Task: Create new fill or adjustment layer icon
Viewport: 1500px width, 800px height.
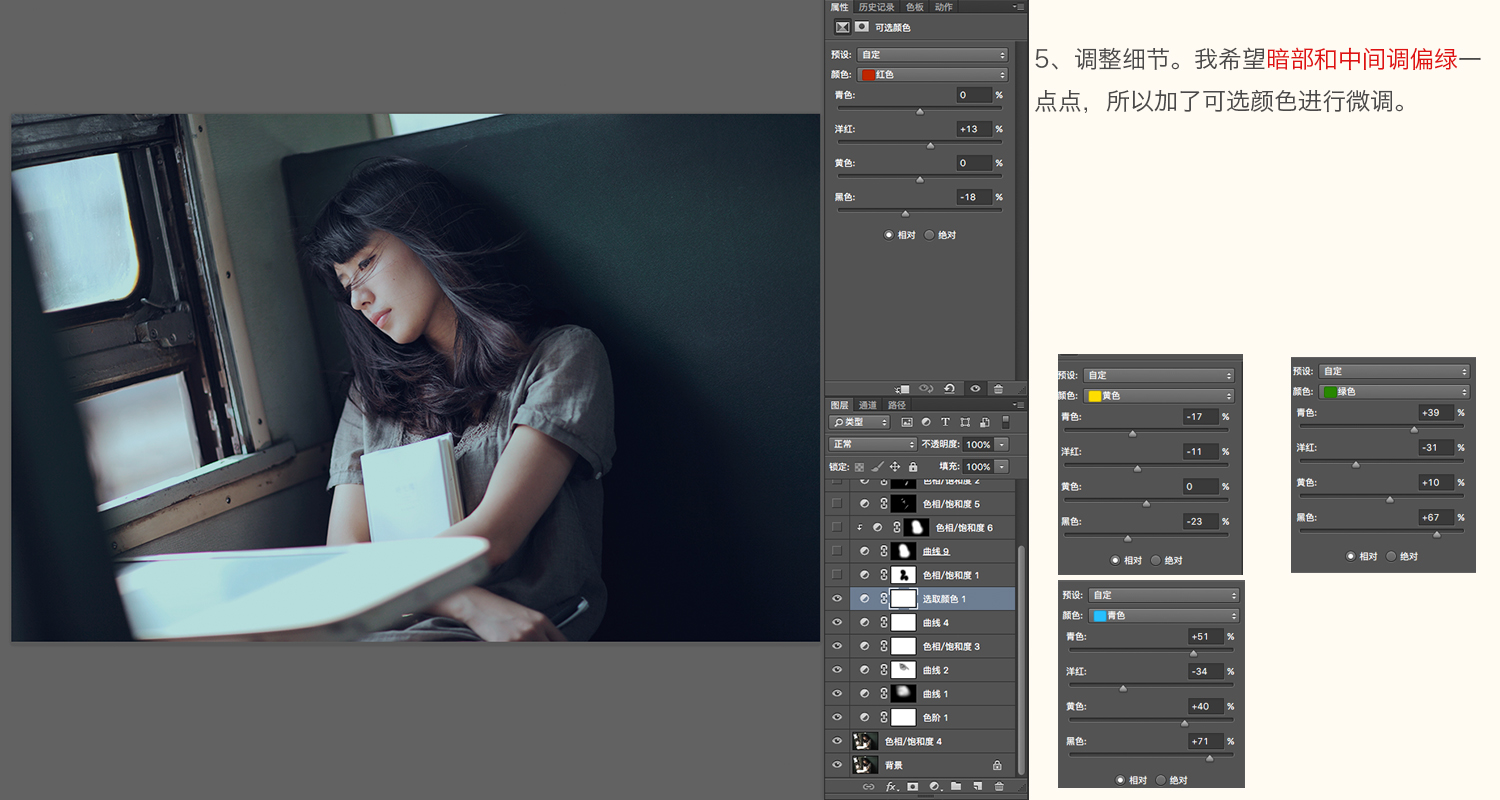Action: click(x=934, y=787)
